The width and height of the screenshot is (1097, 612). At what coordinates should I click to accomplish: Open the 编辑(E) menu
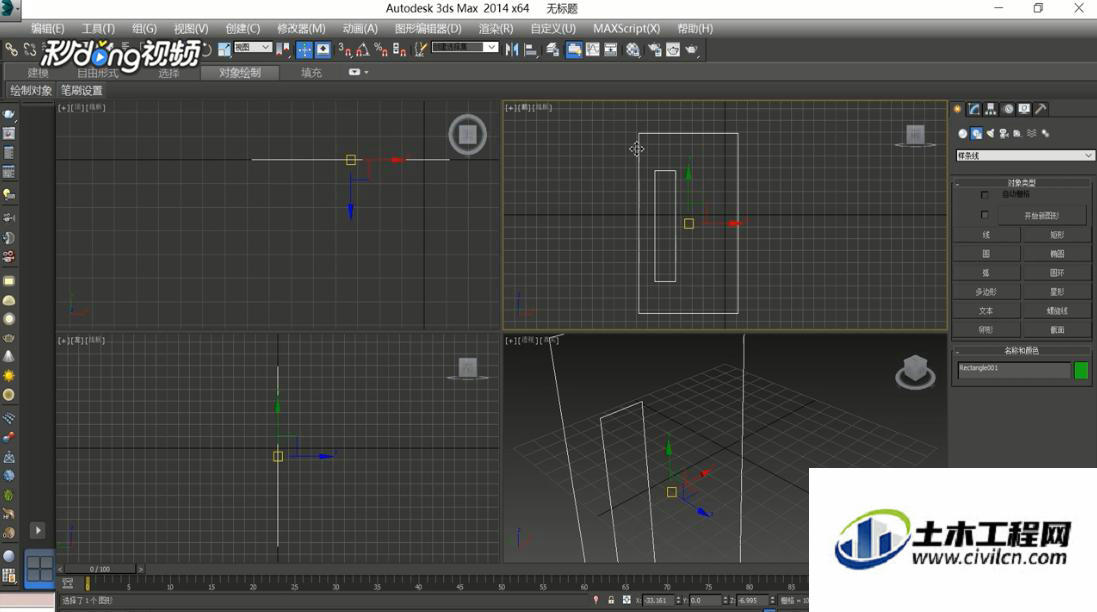point(48,29)
